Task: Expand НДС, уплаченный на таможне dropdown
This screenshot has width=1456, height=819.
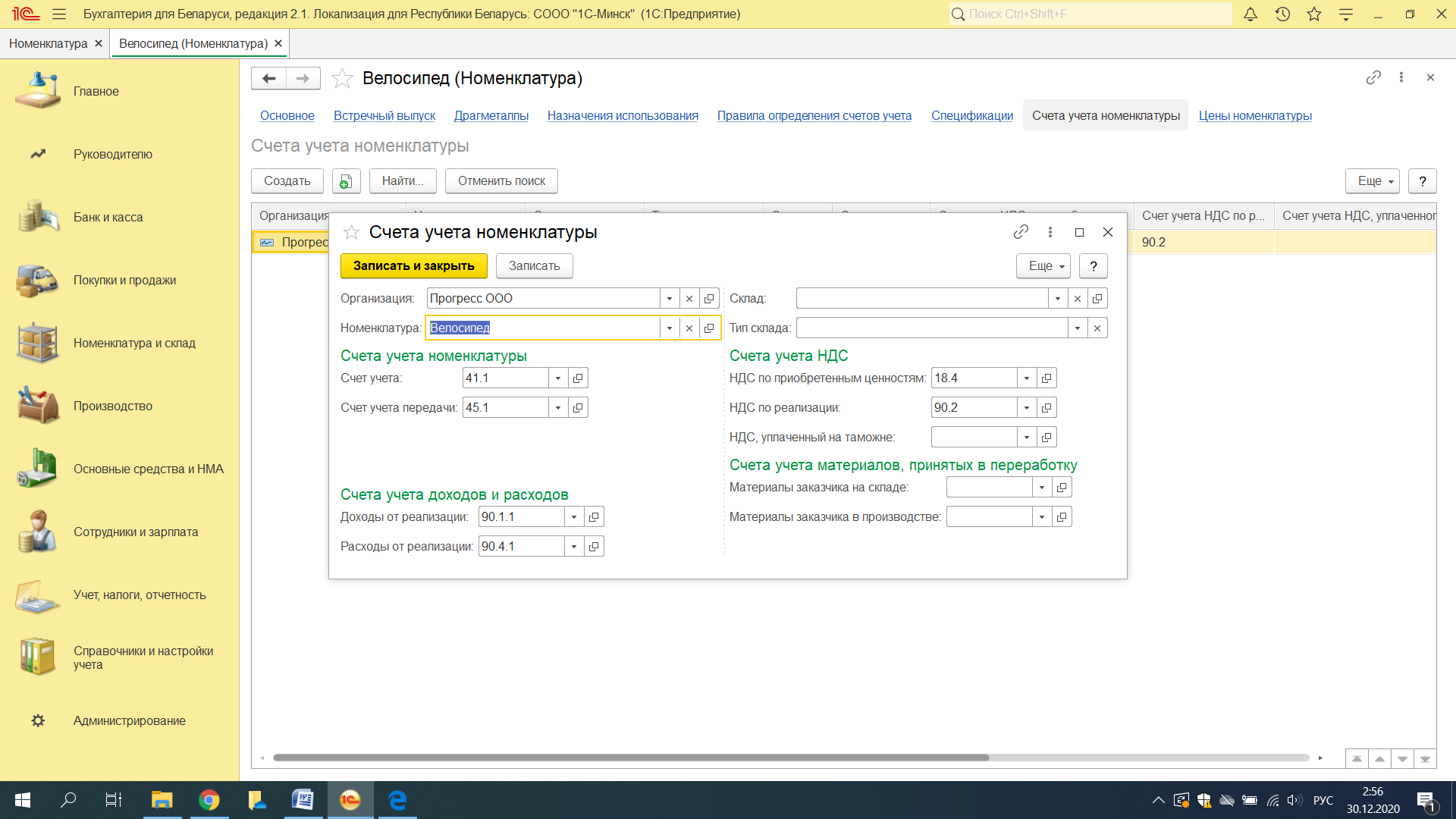Action: click(x=1027, y=437)
